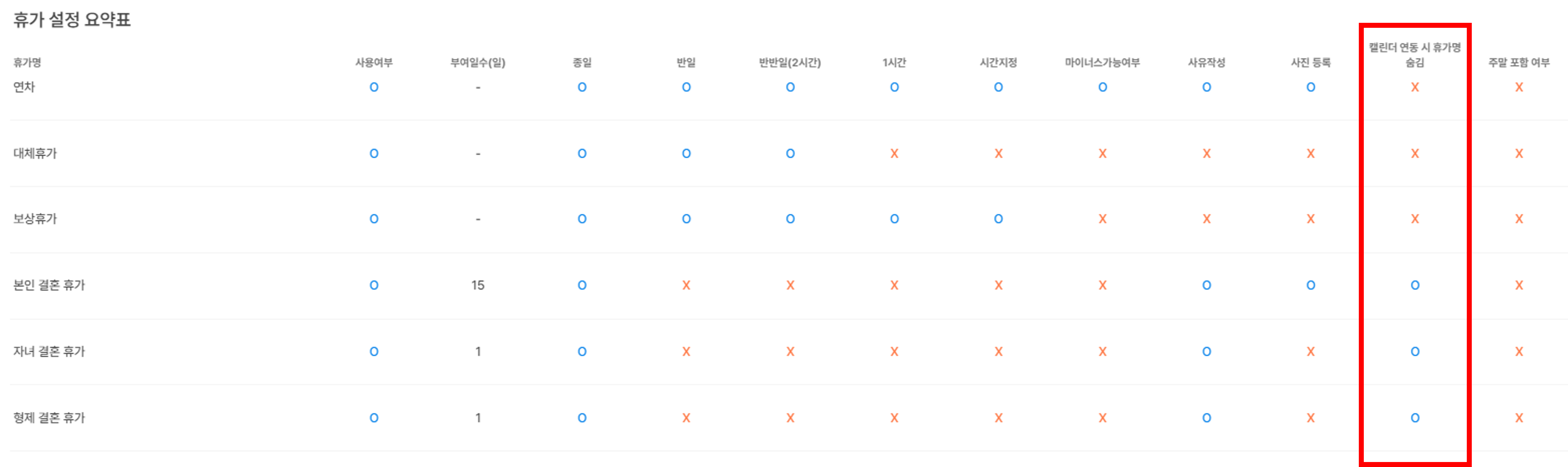
Task: Click the 주말 포함 여부 column header
Action: (1519, 62)
